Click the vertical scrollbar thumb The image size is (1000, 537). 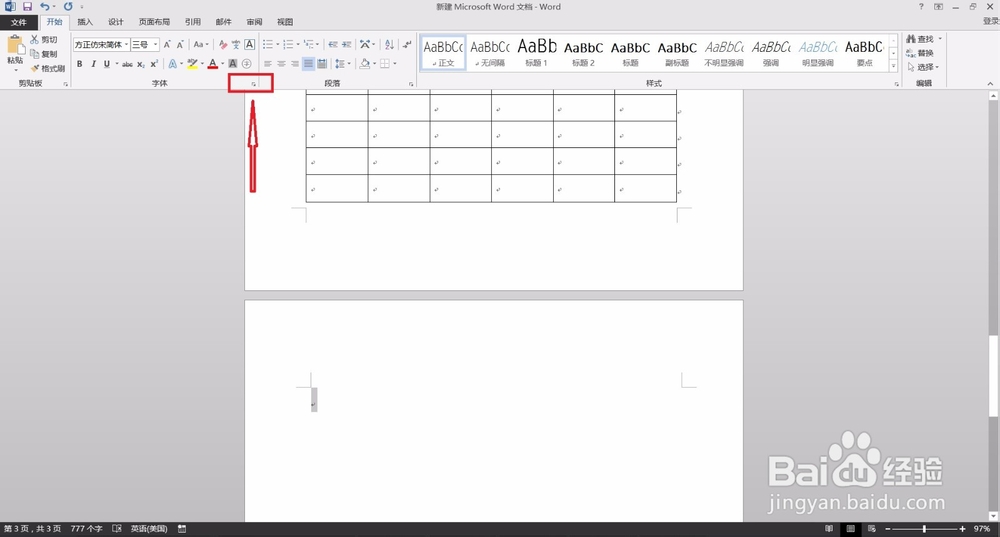point(994,375)
